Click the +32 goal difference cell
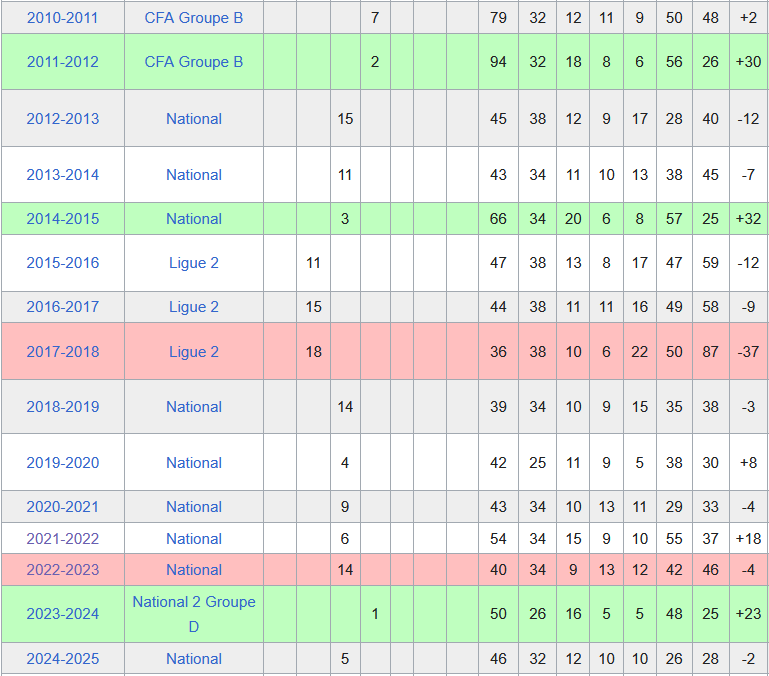Screen dimensions: 769x676 pyautogui.click(x=747, y=219)
